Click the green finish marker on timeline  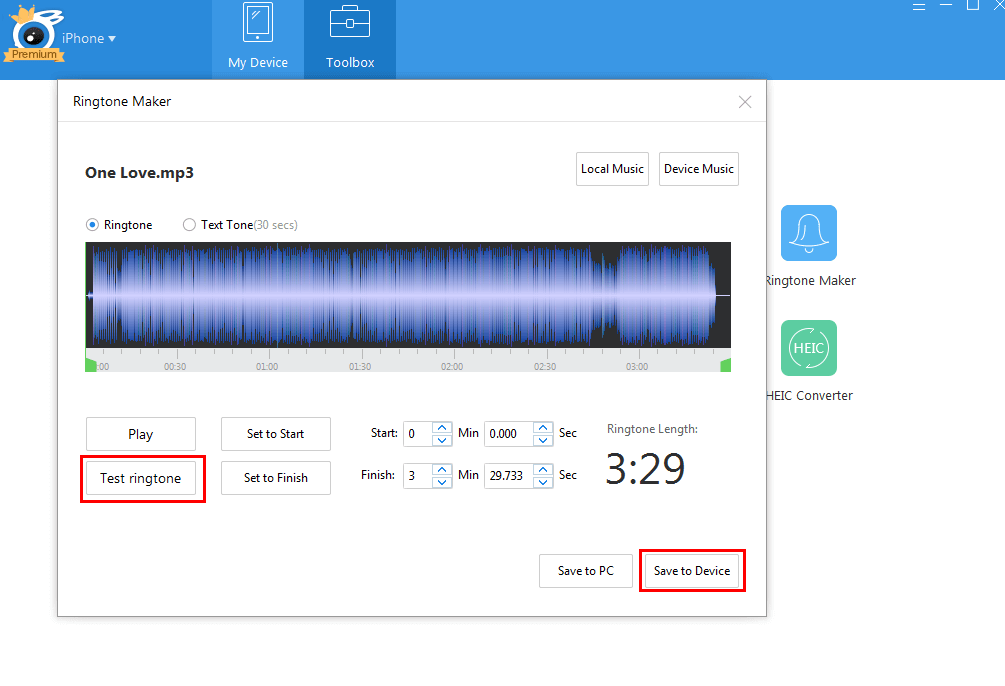[725, 365]
